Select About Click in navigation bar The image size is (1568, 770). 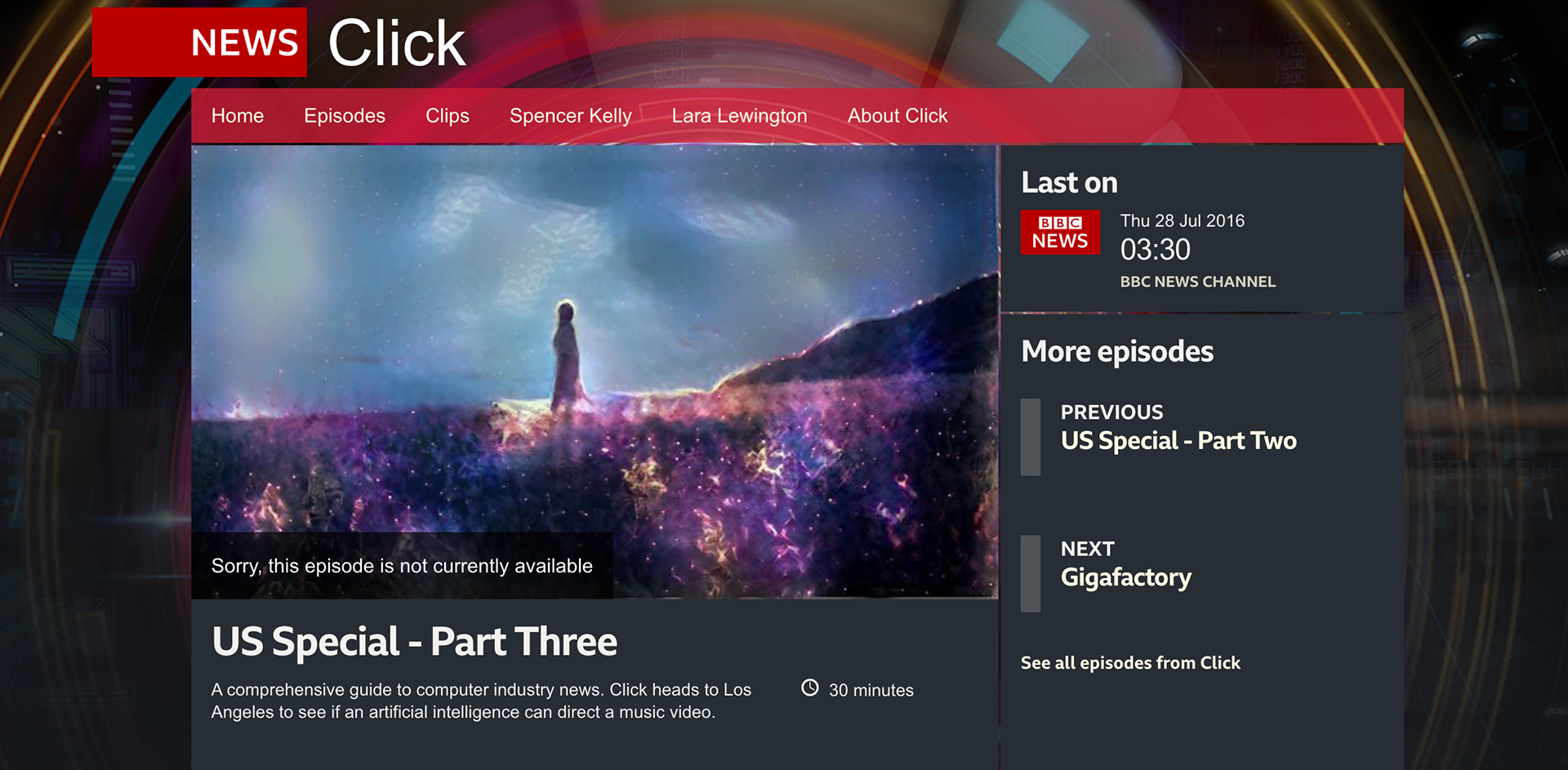point(898,116)
